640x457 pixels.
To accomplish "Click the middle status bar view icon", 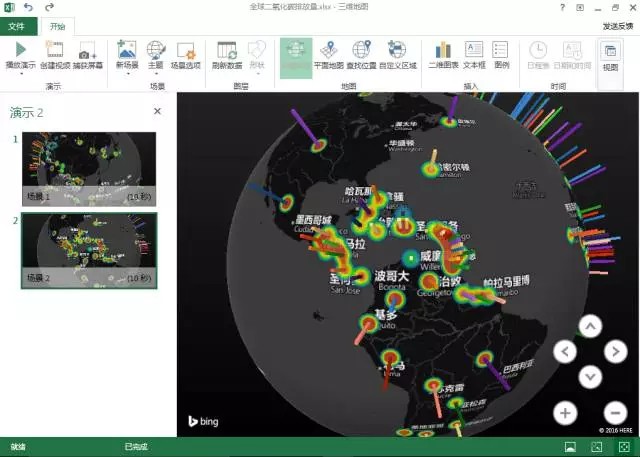I will pos(597,447).
